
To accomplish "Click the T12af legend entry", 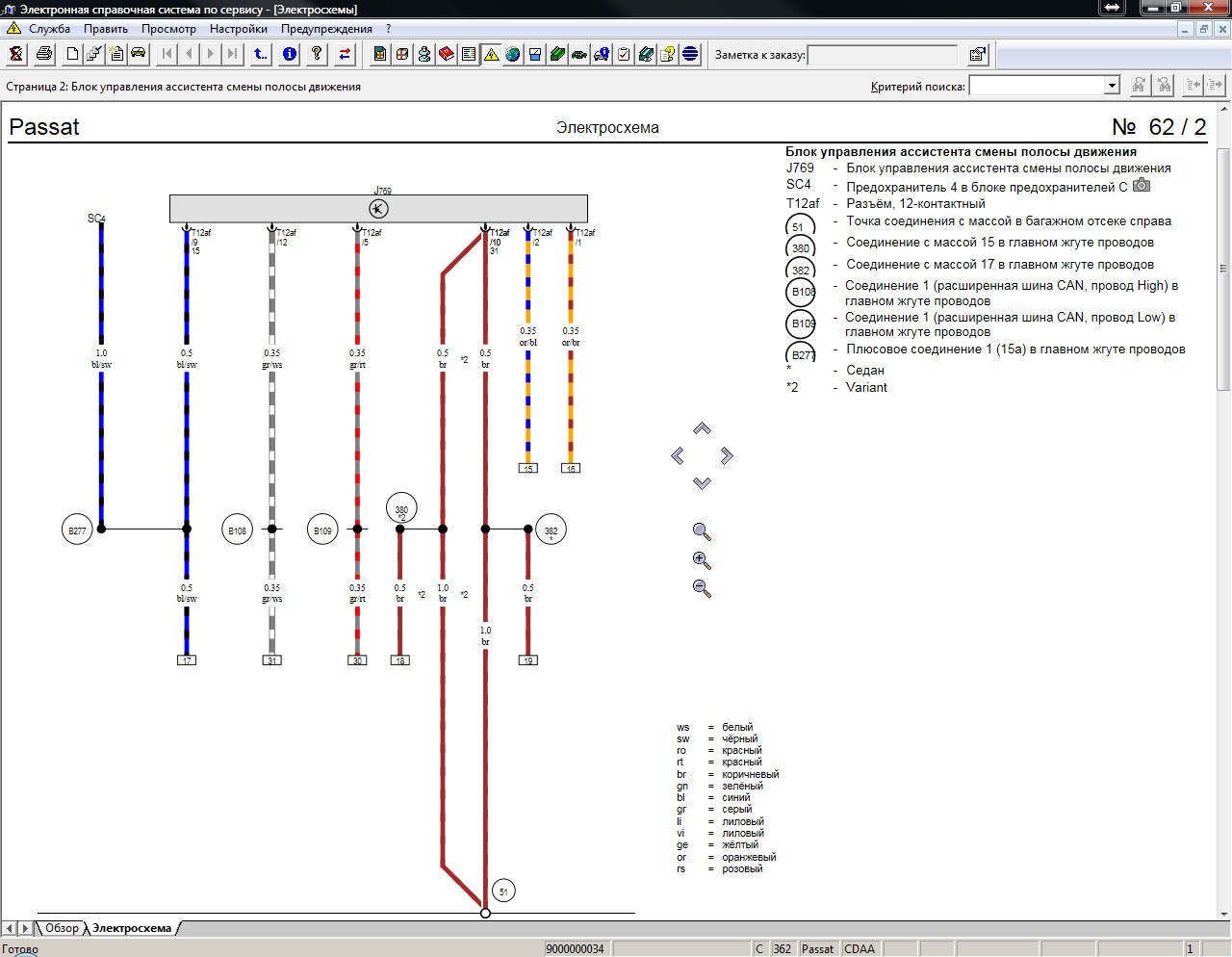I will 885,203.
